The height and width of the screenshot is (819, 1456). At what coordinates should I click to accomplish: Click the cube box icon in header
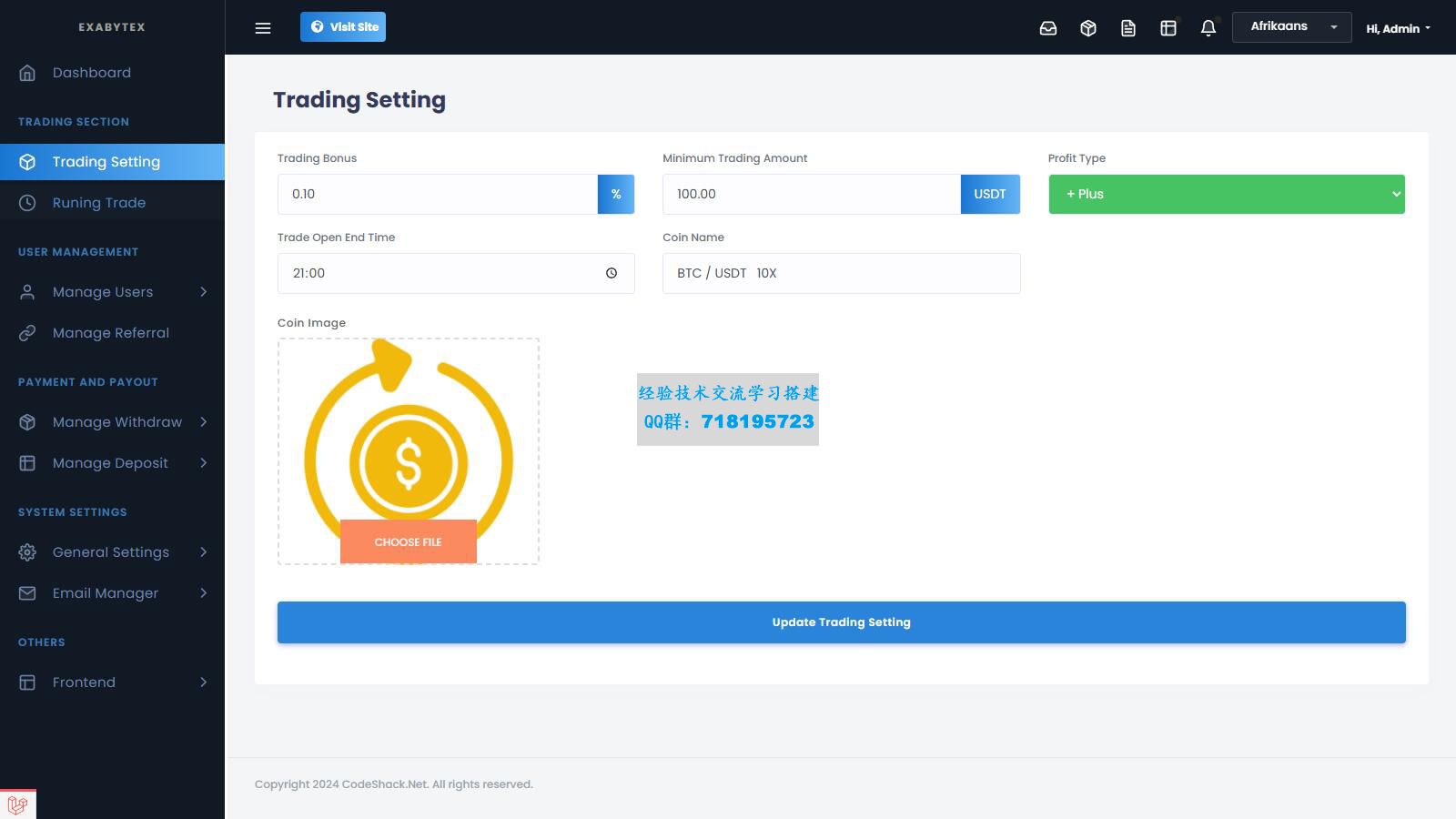point(1088,28)
